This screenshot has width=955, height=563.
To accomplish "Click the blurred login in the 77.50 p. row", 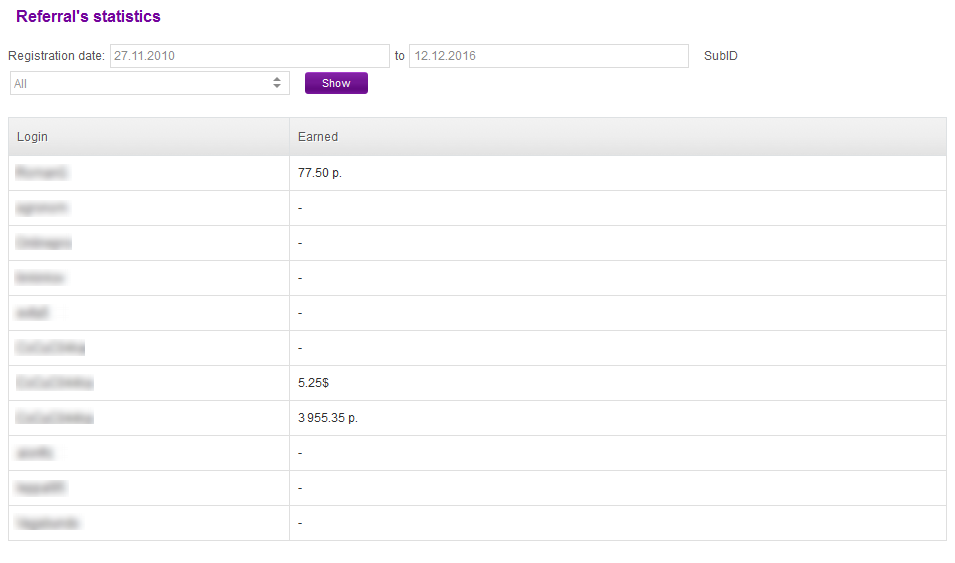I will coord(42,173).
